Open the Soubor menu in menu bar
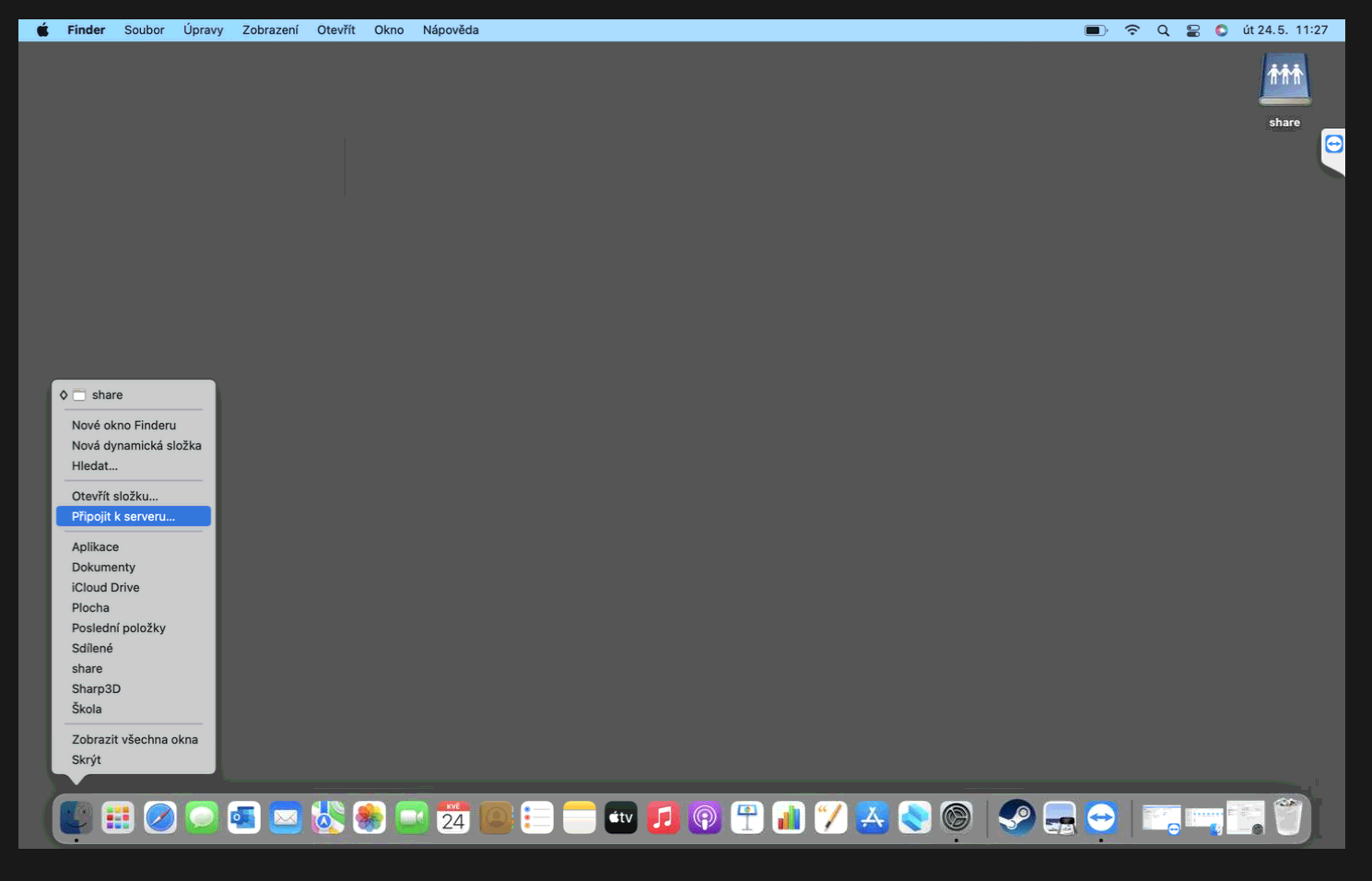Image resolution: width=1372 pixels, height=881 pixels. [144, 29]
